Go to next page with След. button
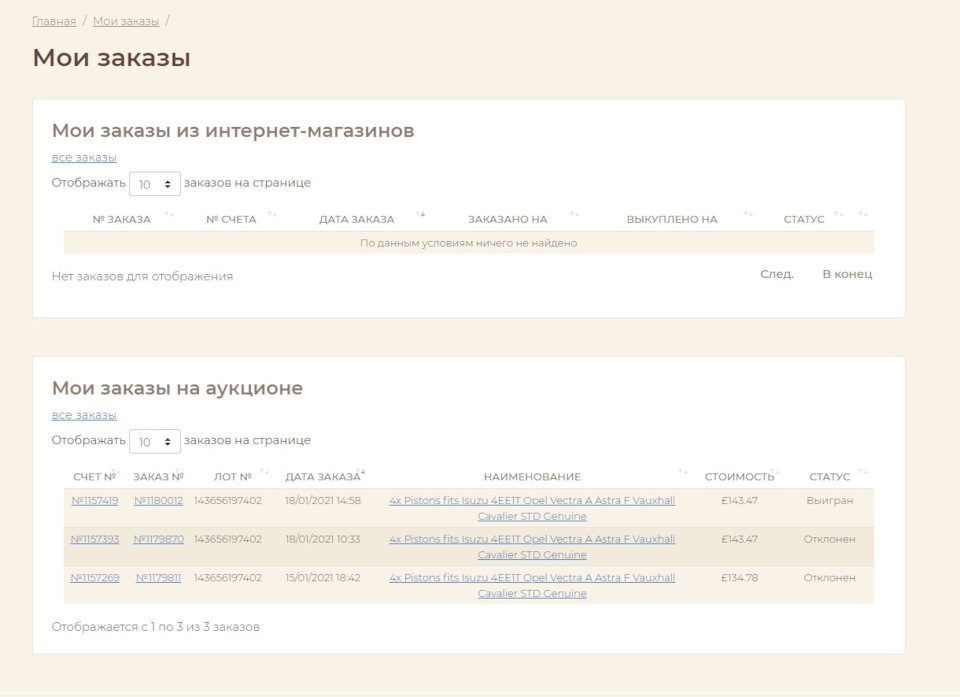The image size is (960, 697). [x=777, y=274]
